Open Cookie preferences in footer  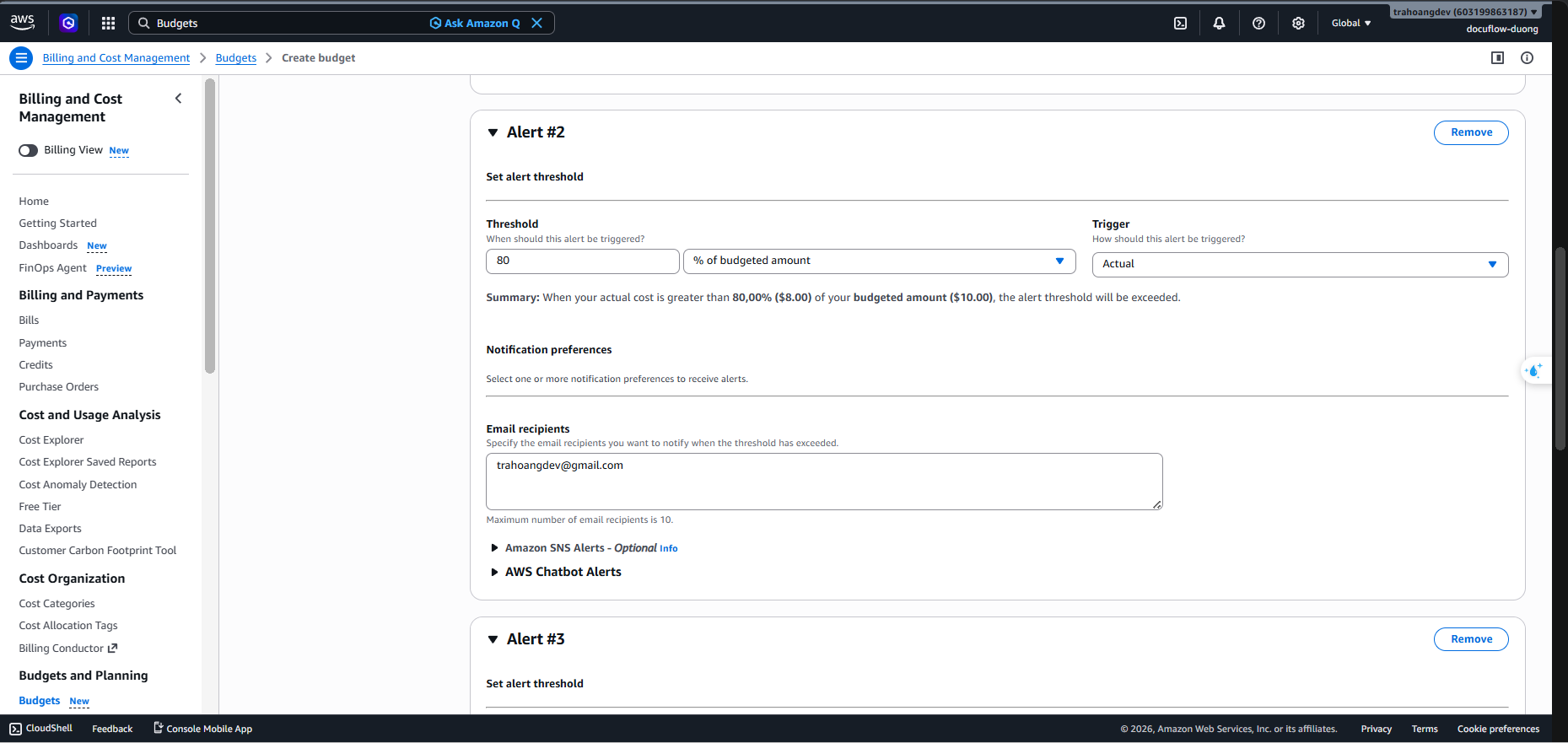click(x=1498, y=729)
